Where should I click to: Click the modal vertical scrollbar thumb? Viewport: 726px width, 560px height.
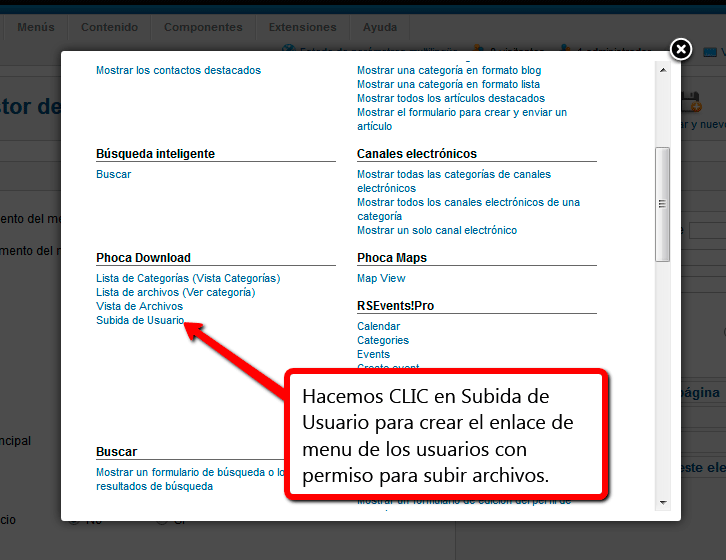click(663, 204)
